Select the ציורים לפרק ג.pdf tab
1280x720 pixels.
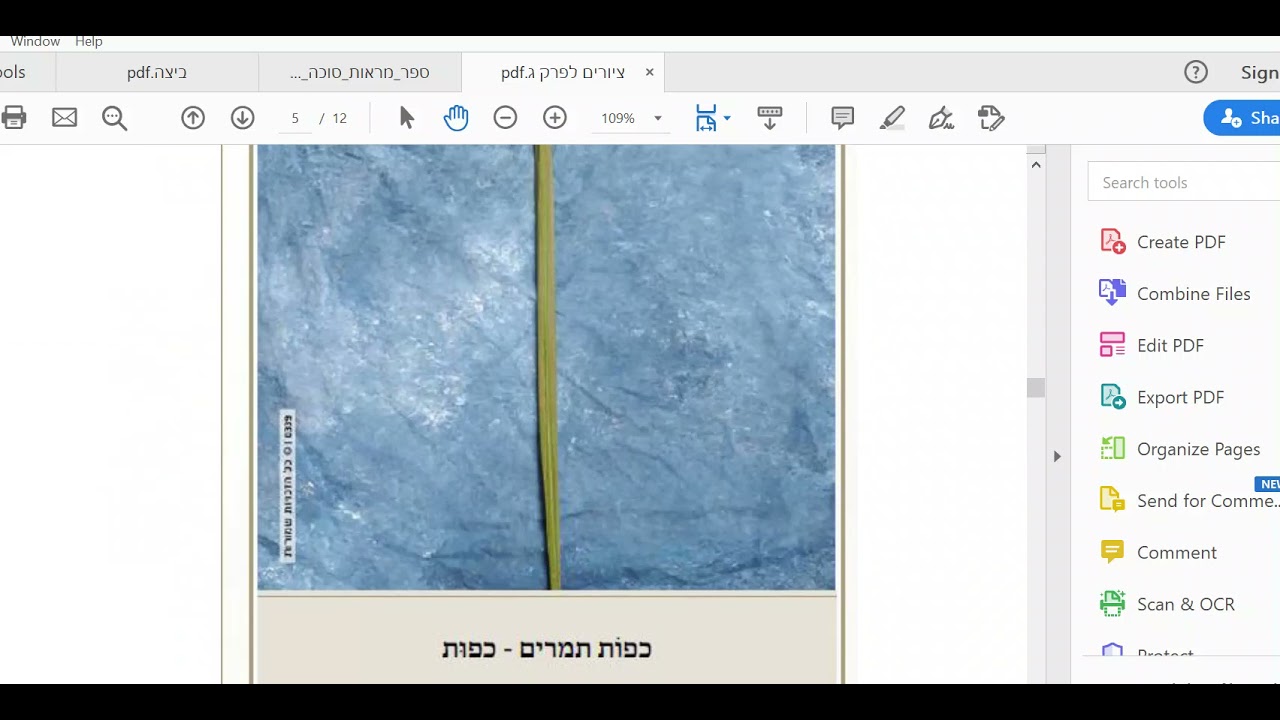(563, 72)
